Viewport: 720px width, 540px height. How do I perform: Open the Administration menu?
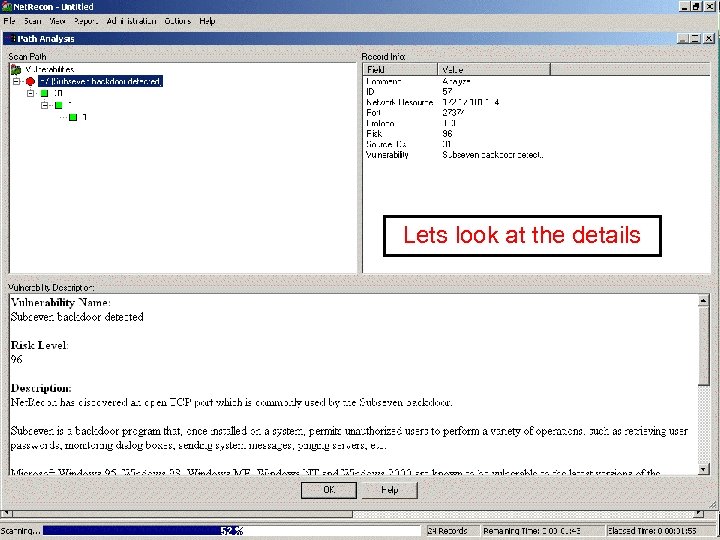click(131, 21)
